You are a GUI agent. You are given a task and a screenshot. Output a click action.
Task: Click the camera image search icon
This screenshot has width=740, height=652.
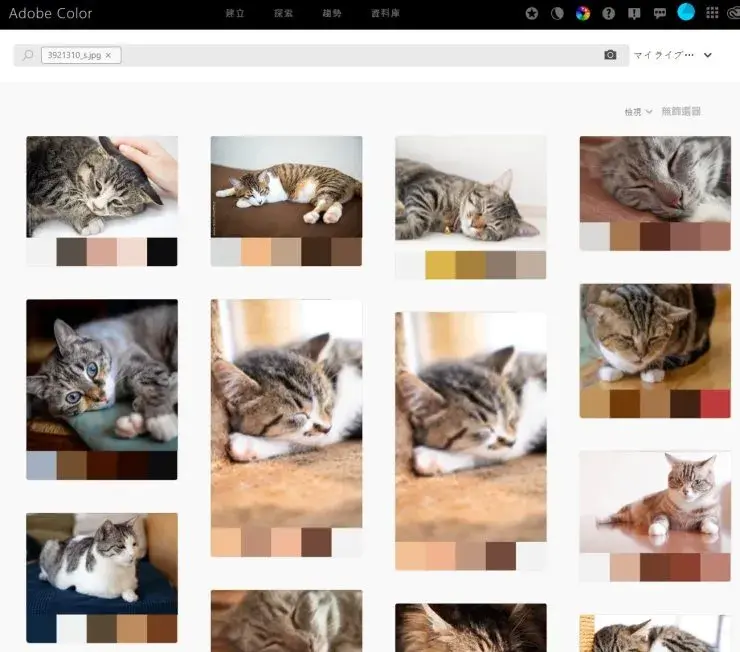coord(610,55)
